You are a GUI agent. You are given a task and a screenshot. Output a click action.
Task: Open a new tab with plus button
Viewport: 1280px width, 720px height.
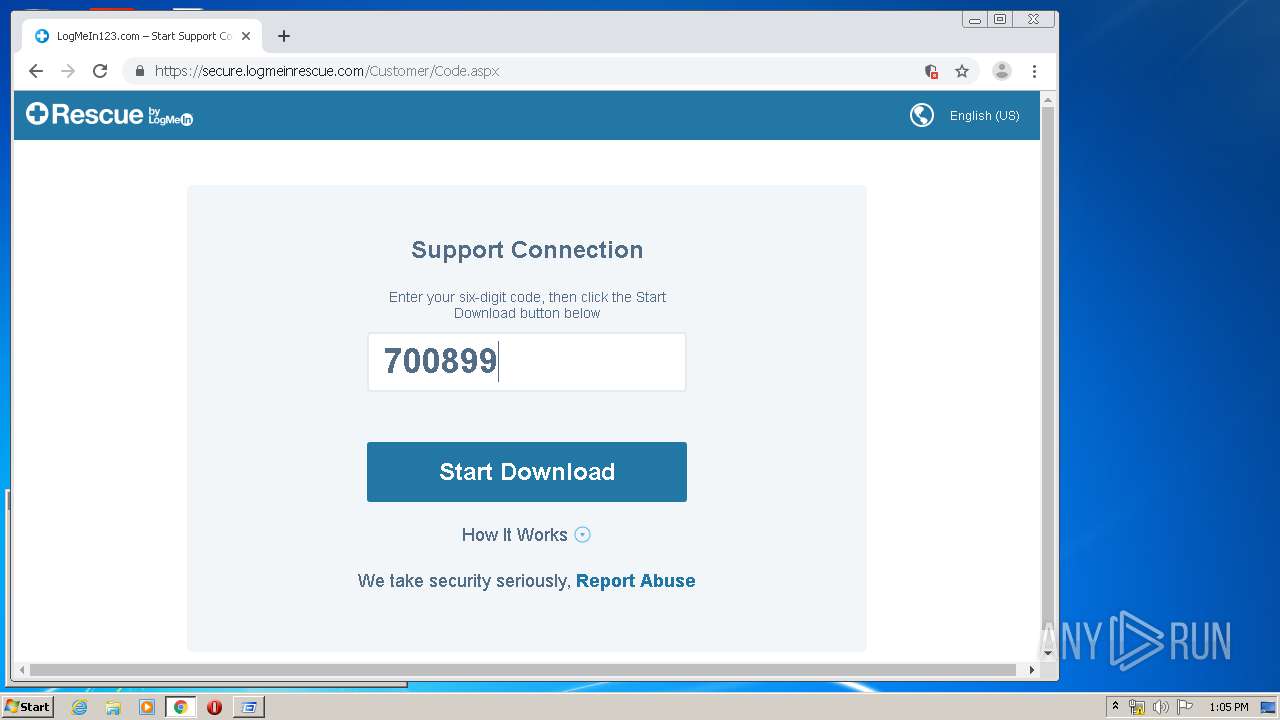[x=284, y=36]
